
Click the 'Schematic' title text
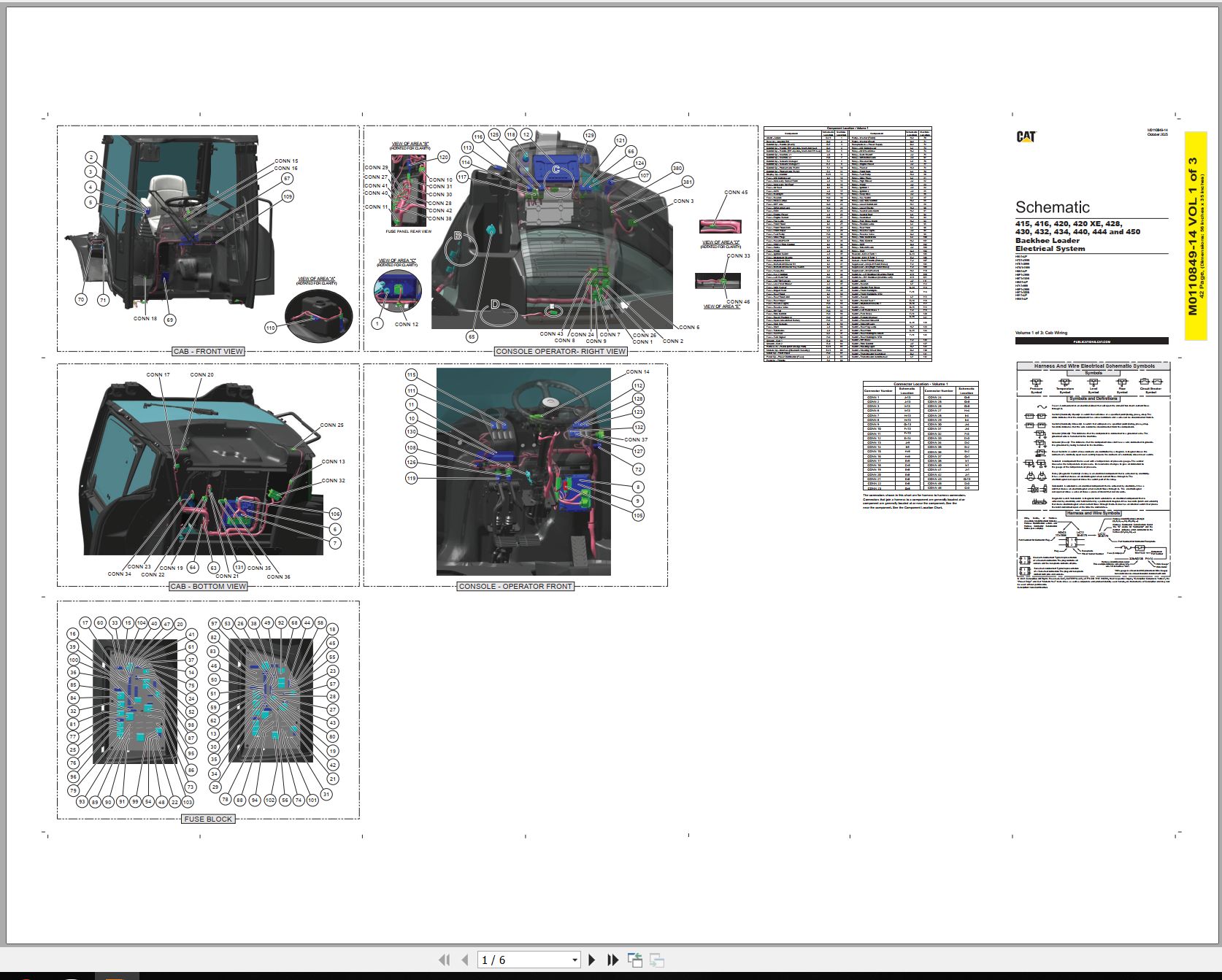(1052, 207)
